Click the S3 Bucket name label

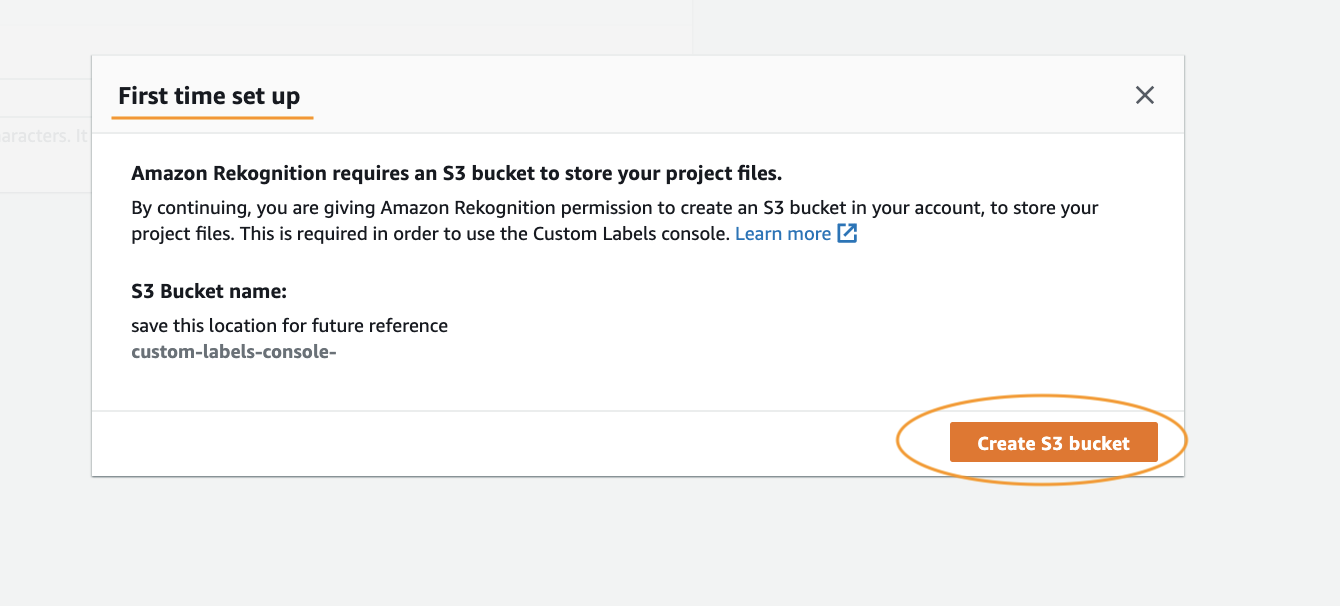pos(209,292)
